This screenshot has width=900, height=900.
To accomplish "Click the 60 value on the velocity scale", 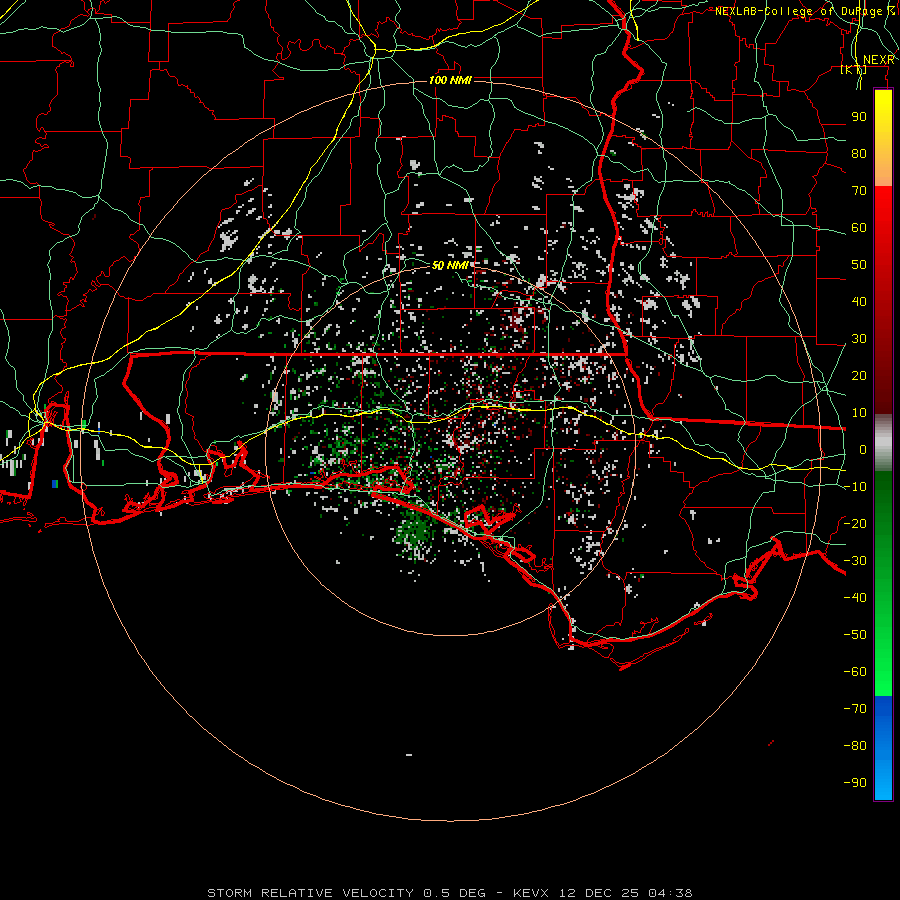I will tap(859, 228).
